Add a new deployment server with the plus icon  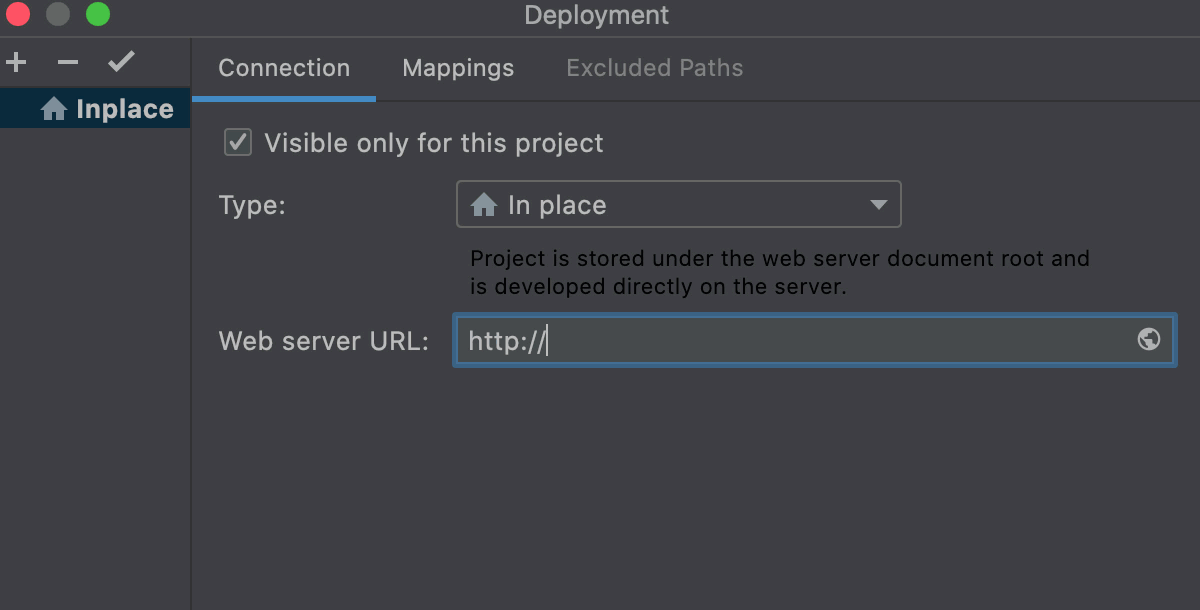pos(16,61)
